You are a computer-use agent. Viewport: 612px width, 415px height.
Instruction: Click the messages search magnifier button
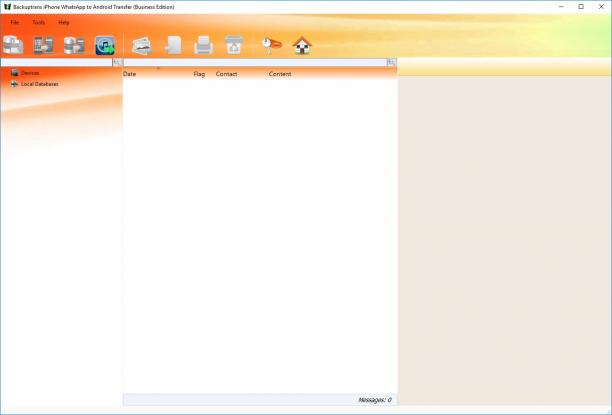391,62
